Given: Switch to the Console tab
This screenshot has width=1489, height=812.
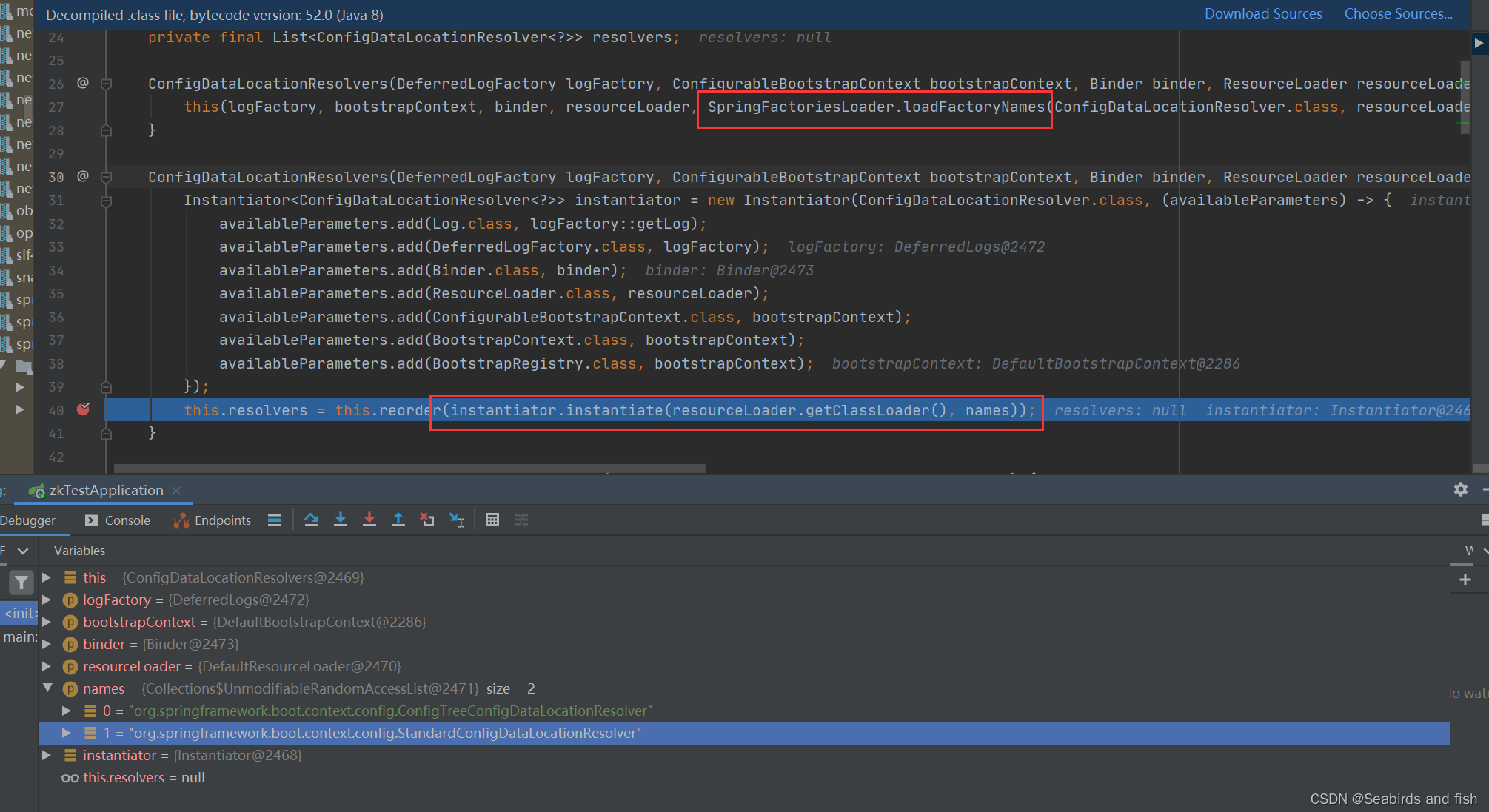Looking at the screenshot, I should pyautogui.click(x=118, y=520).
